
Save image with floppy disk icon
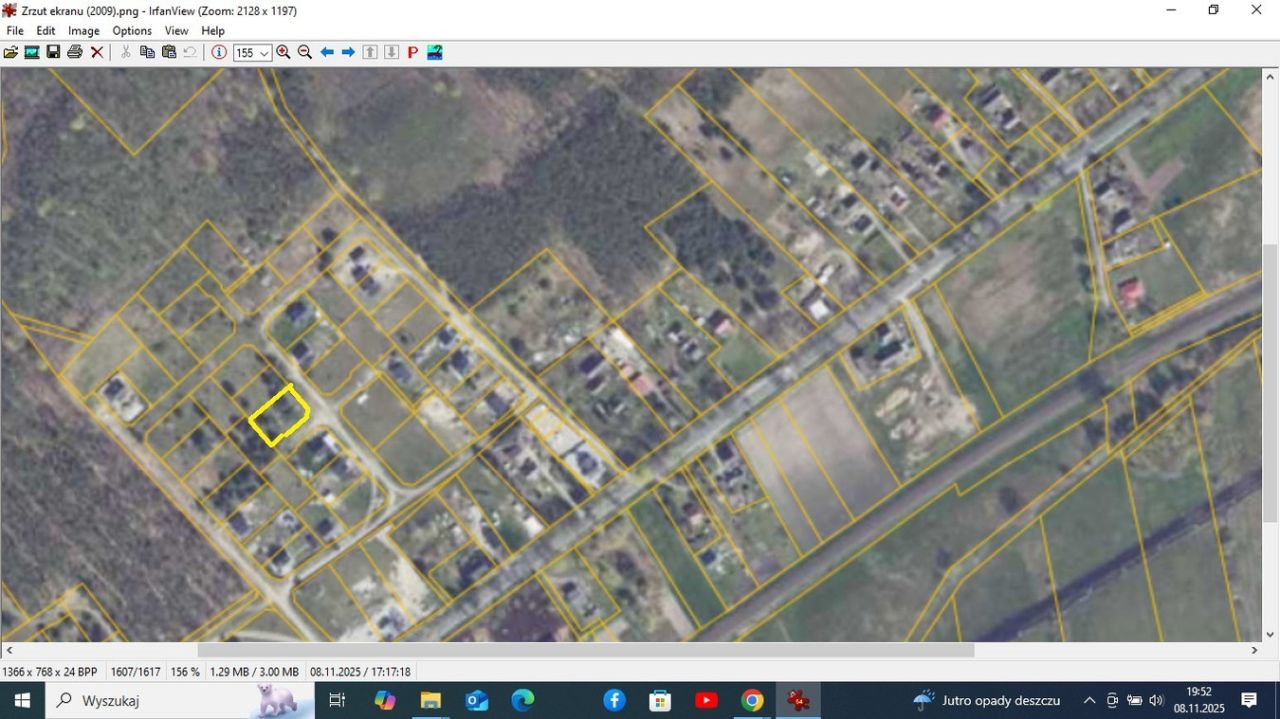coord(53,52)
